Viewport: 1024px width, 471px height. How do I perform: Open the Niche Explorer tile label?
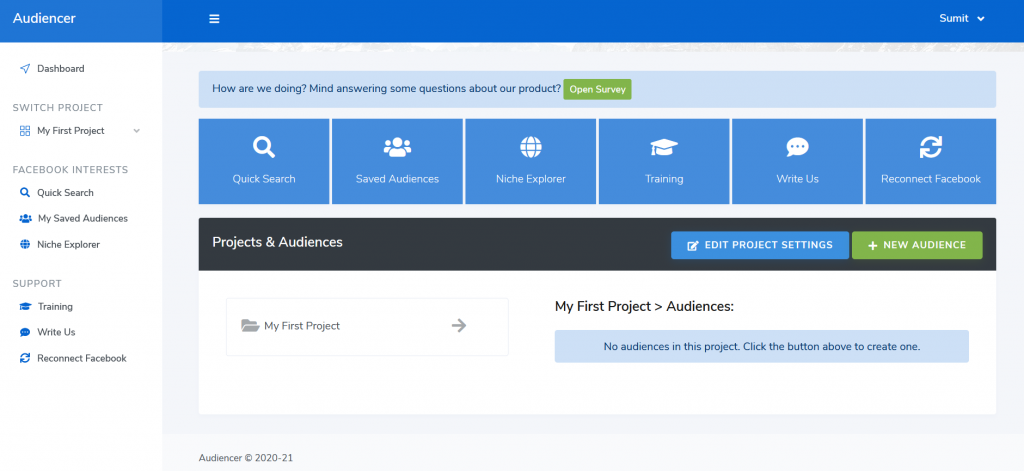[530, 178]
